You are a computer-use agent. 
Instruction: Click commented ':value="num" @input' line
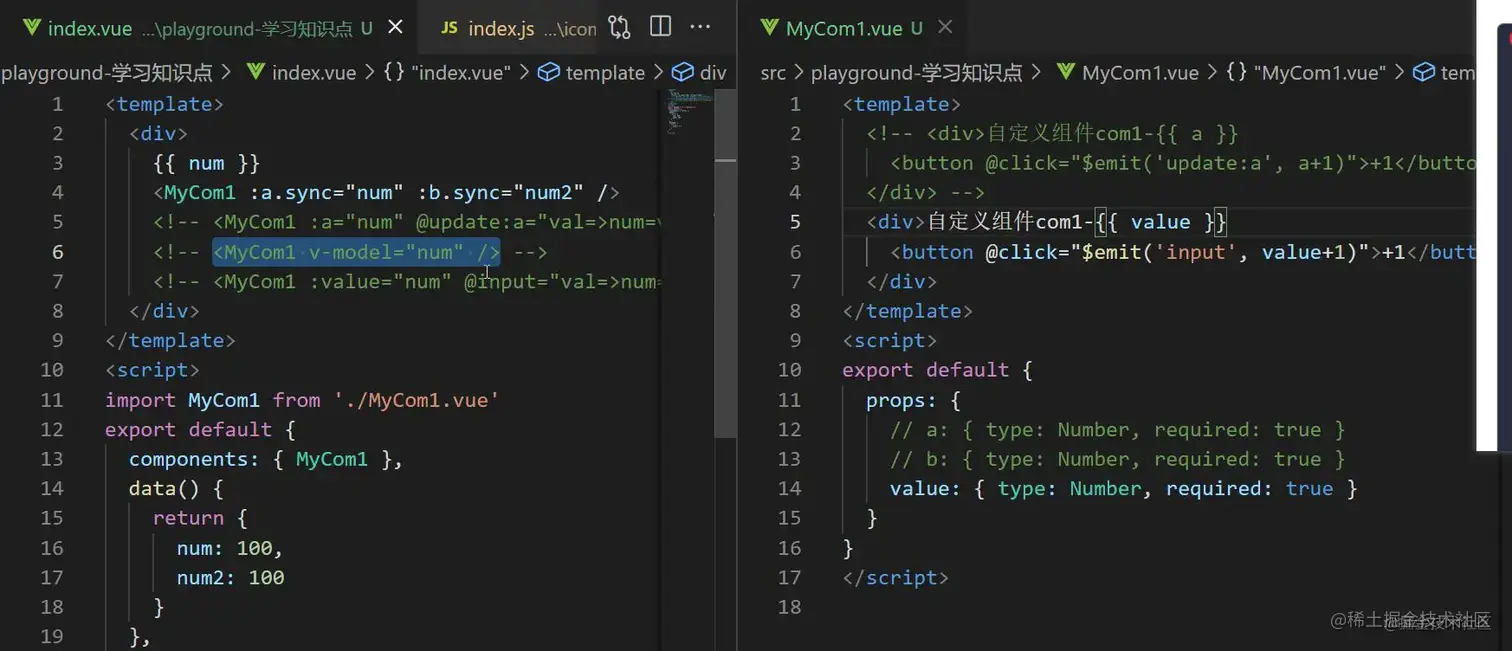tap(407, 282)
